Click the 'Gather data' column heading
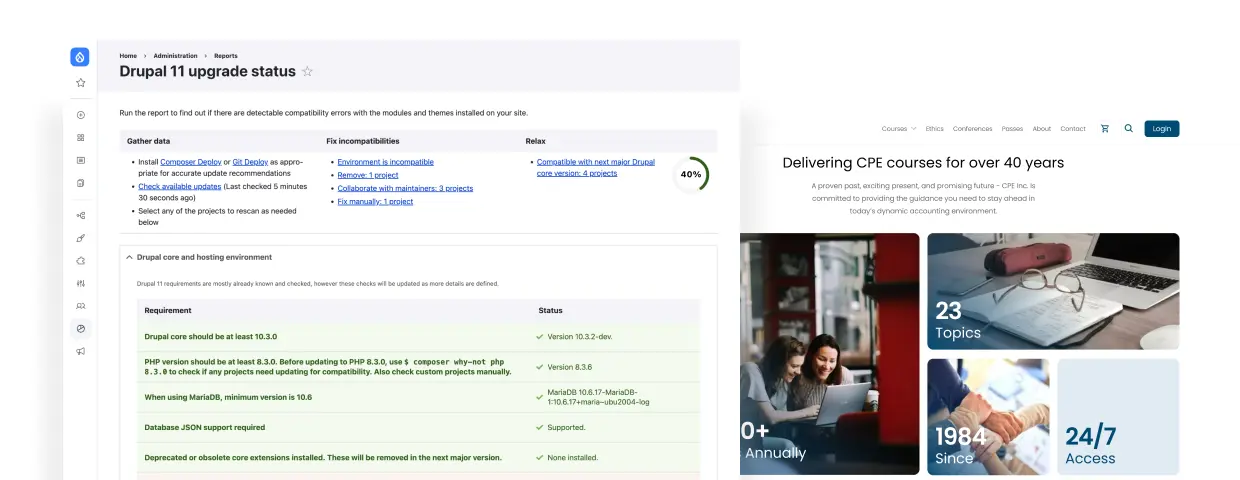 click(x=148, y=141)
